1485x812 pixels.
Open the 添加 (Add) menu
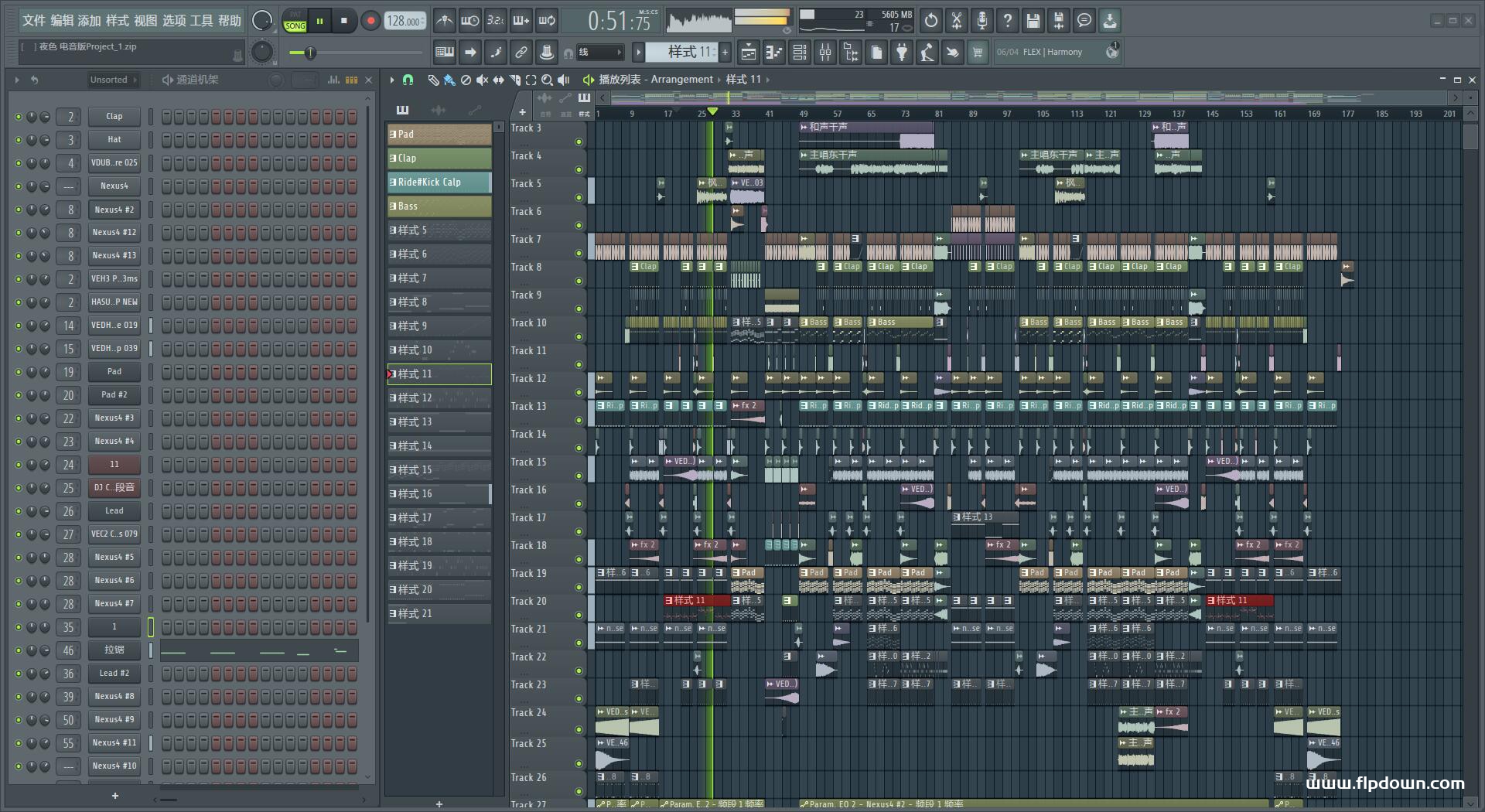tap(89, 20)
